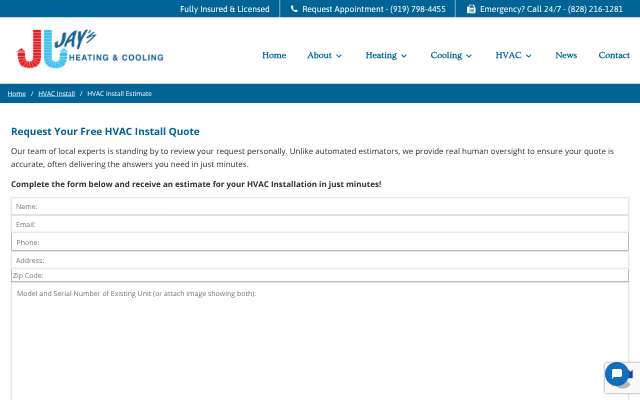Open the Heating nav item
Viewport: 640px width, 400px height.
click(381, 55)
